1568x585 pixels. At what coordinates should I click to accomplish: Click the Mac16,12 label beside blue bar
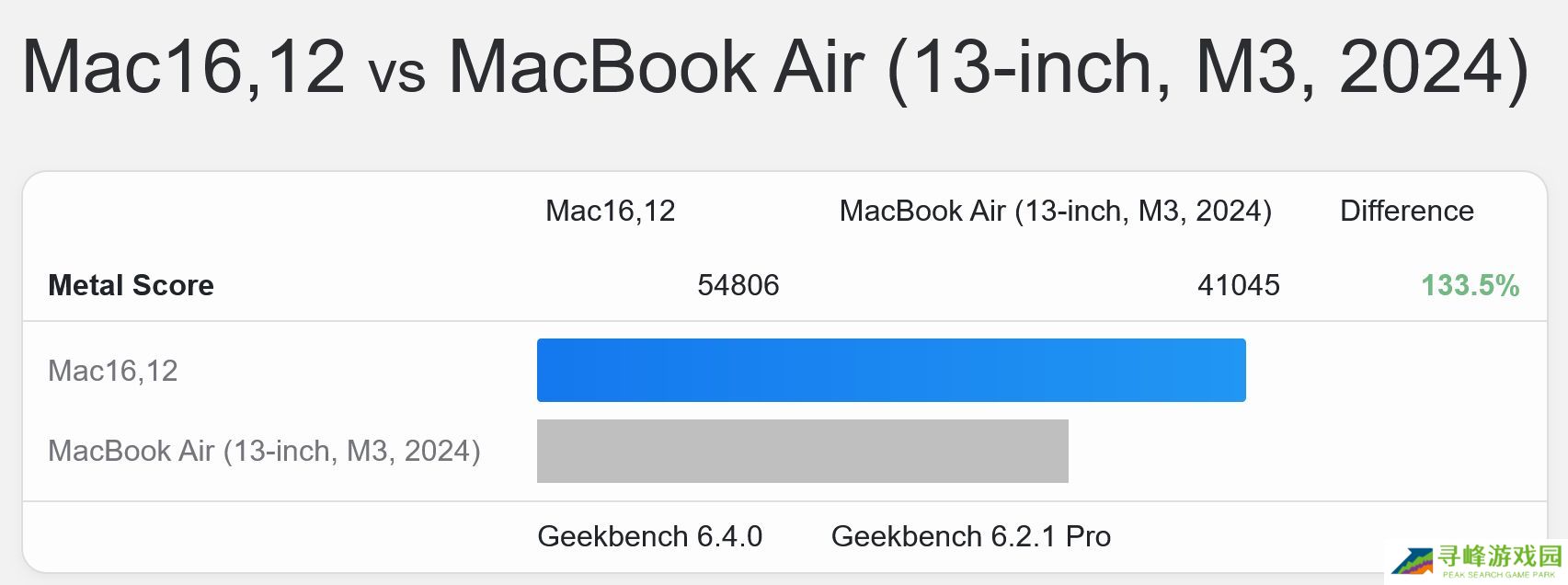(x=112, y=371)
